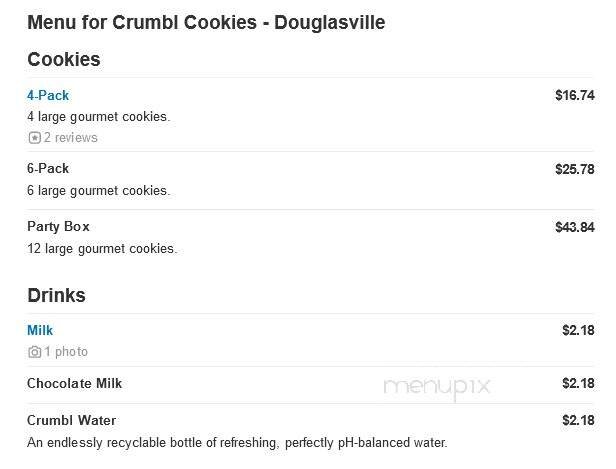Click the '2 reviews' text under 4-Pack
Image resolution: width=616 pixels, height=469 pixels.
[x=70, y=138]
